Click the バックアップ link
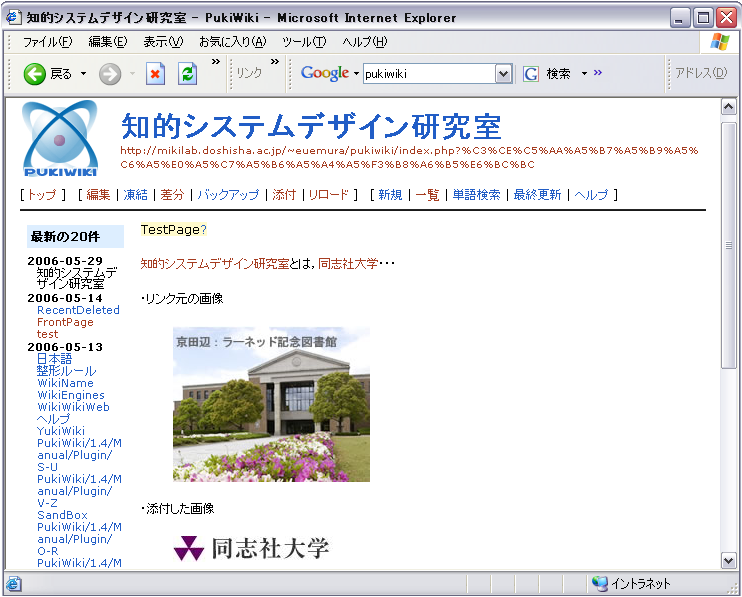 pyautogui.click(x=228, y=194)
